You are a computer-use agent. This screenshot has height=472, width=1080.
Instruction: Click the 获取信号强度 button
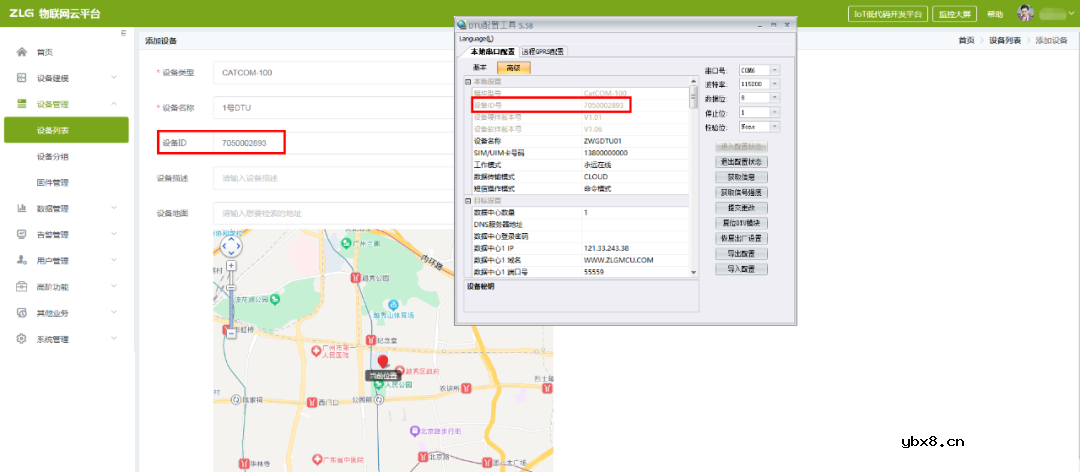[x=742, y=192]
